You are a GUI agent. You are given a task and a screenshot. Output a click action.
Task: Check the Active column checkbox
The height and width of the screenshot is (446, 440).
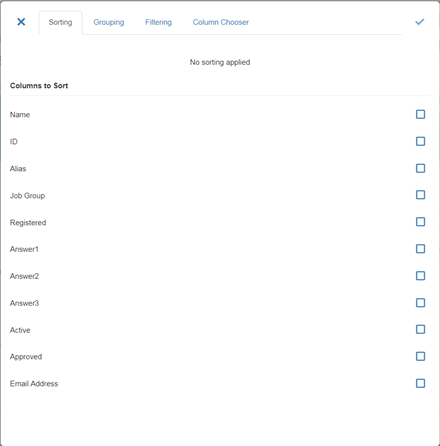tap(420, 330)
